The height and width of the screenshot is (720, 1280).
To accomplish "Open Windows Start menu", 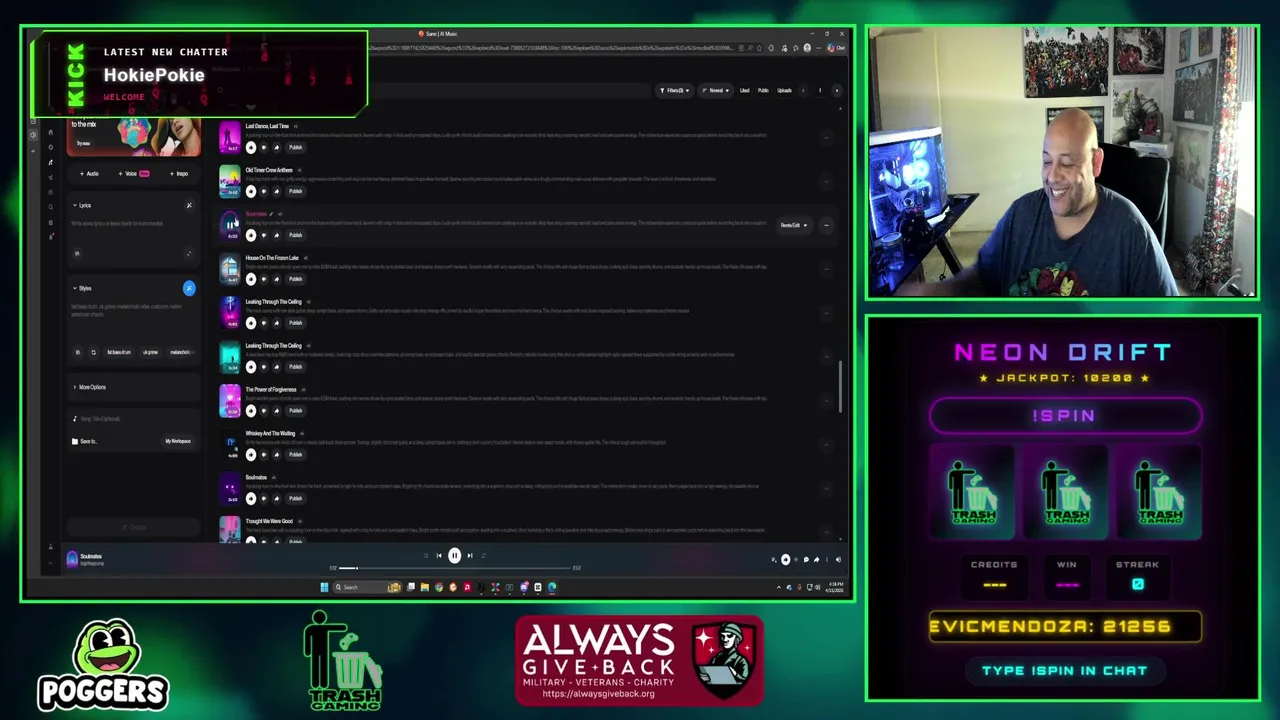I will pyautogui.click(x=324, y=587).
